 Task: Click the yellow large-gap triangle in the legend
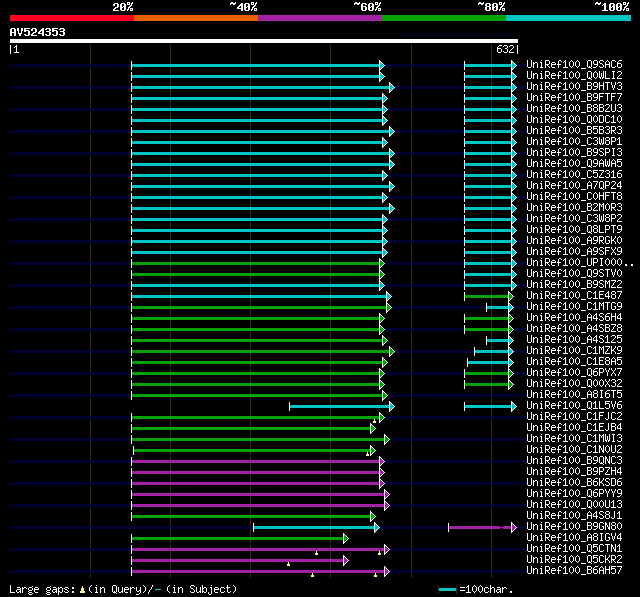(82, 589)
